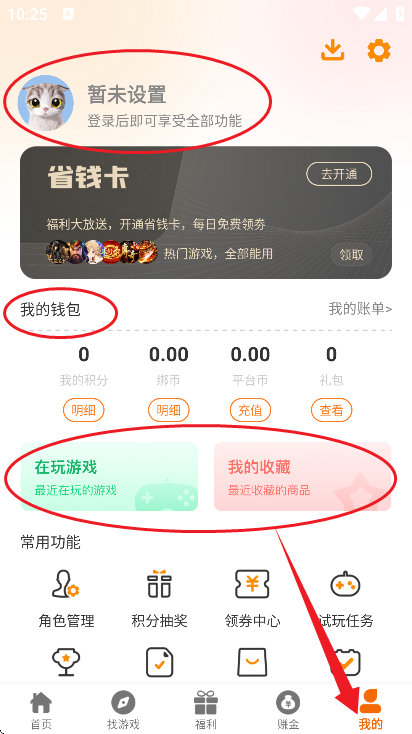The width and height of the screenshot is (412, 734).
Task: Open 角色管理 role management icon
Action: [66, 584]
